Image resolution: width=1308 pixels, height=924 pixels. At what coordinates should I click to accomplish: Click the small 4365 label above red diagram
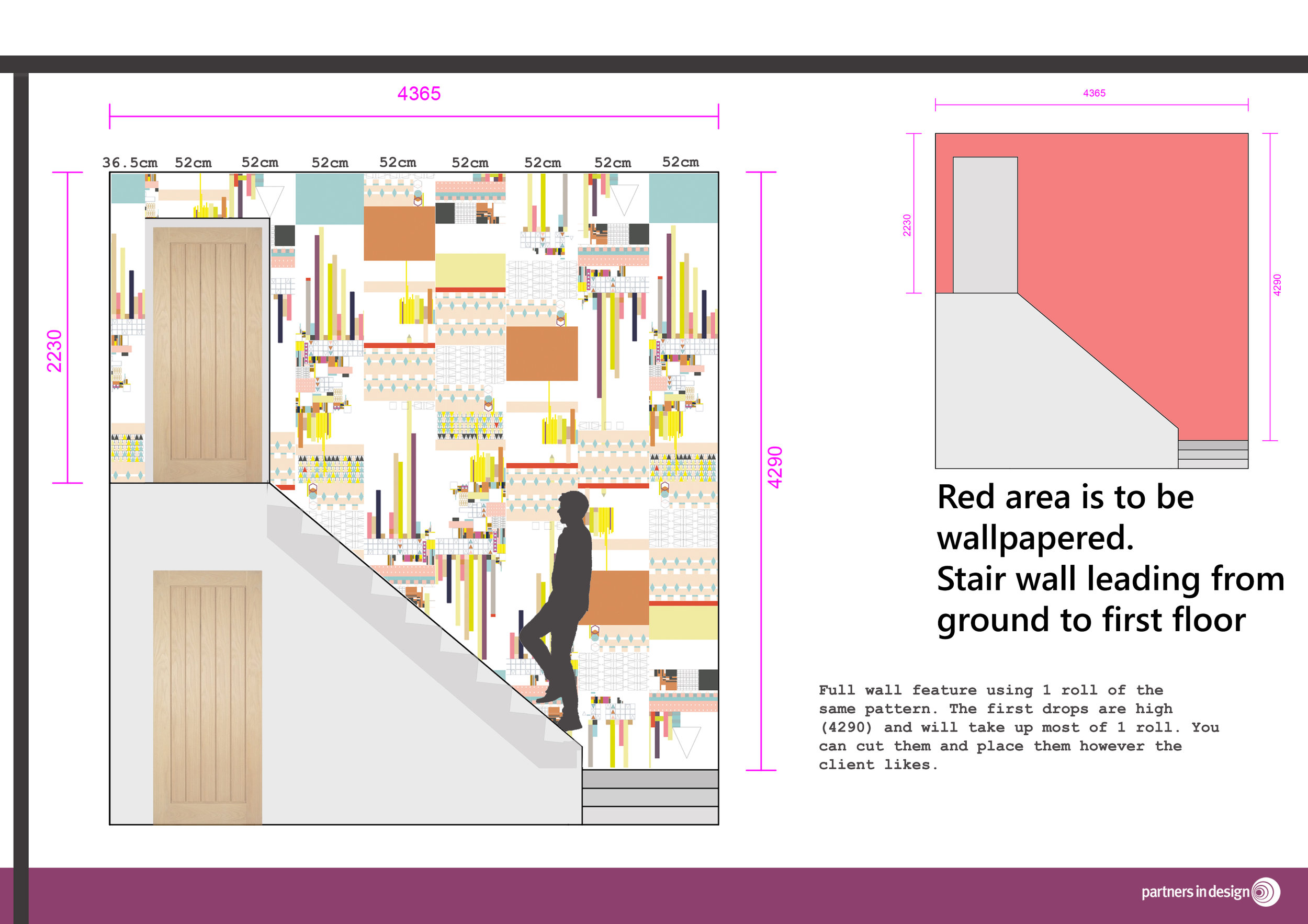click(1094, 94)
